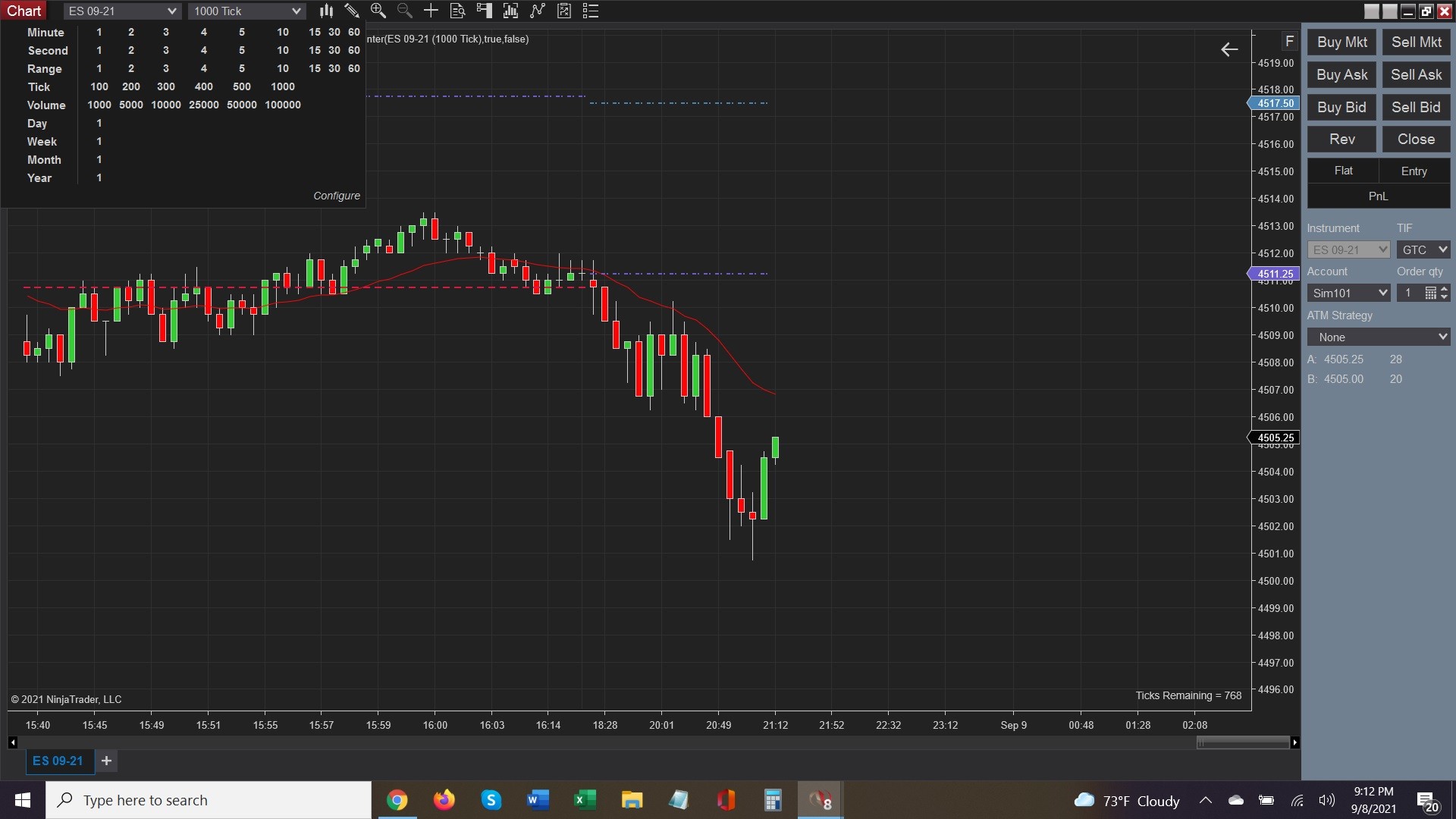
Task: Click the crosshair plus icon
Action: [431, 11]
